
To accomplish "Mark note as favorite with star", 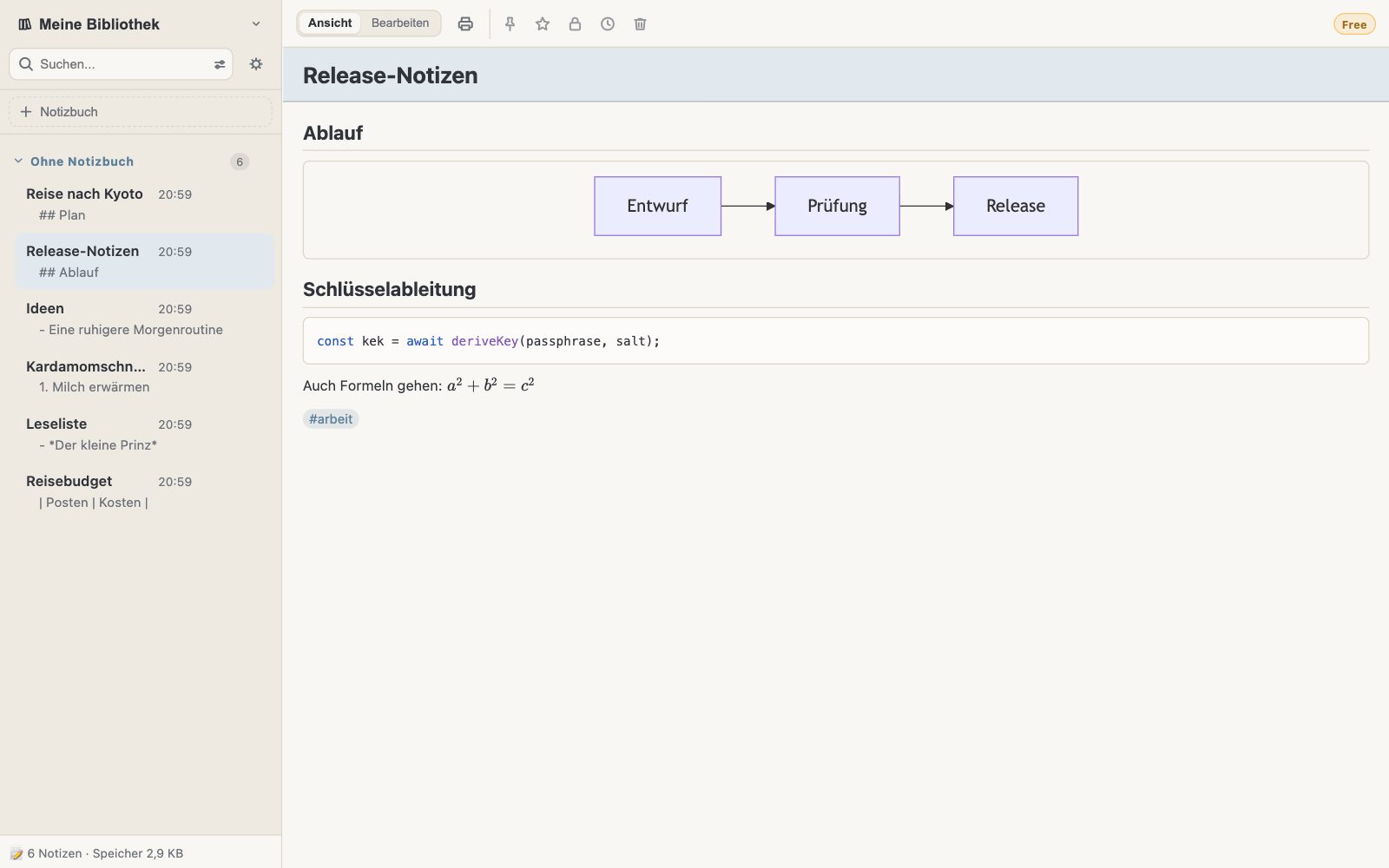I will 543,24.
